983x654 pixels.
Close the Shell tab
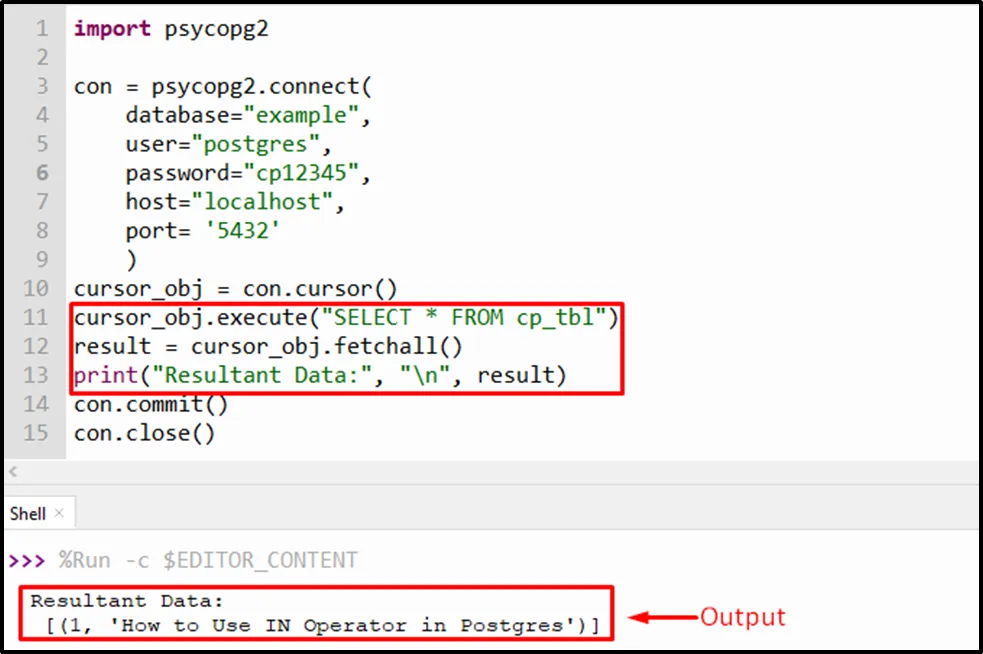[59, 513]
